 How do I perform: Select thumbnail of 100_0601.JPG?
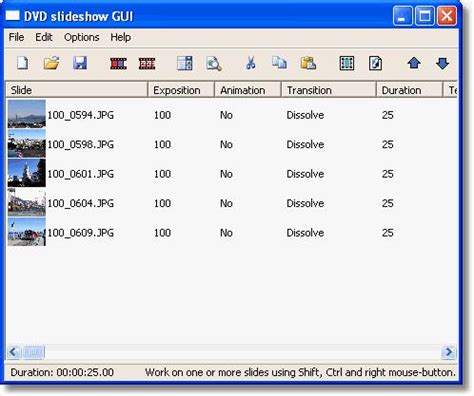(x=27, y=173)
